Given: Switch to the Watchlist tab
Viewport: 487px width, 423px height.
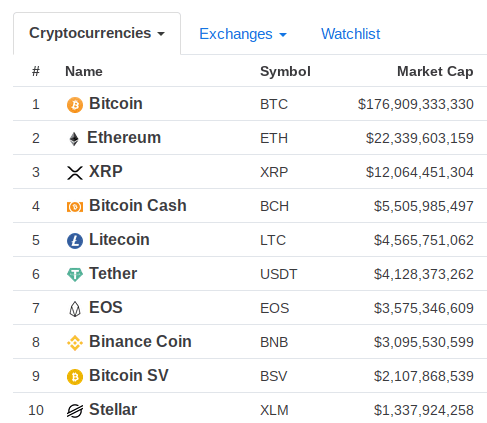Looking at the screenshot, I should coord(350,34).
